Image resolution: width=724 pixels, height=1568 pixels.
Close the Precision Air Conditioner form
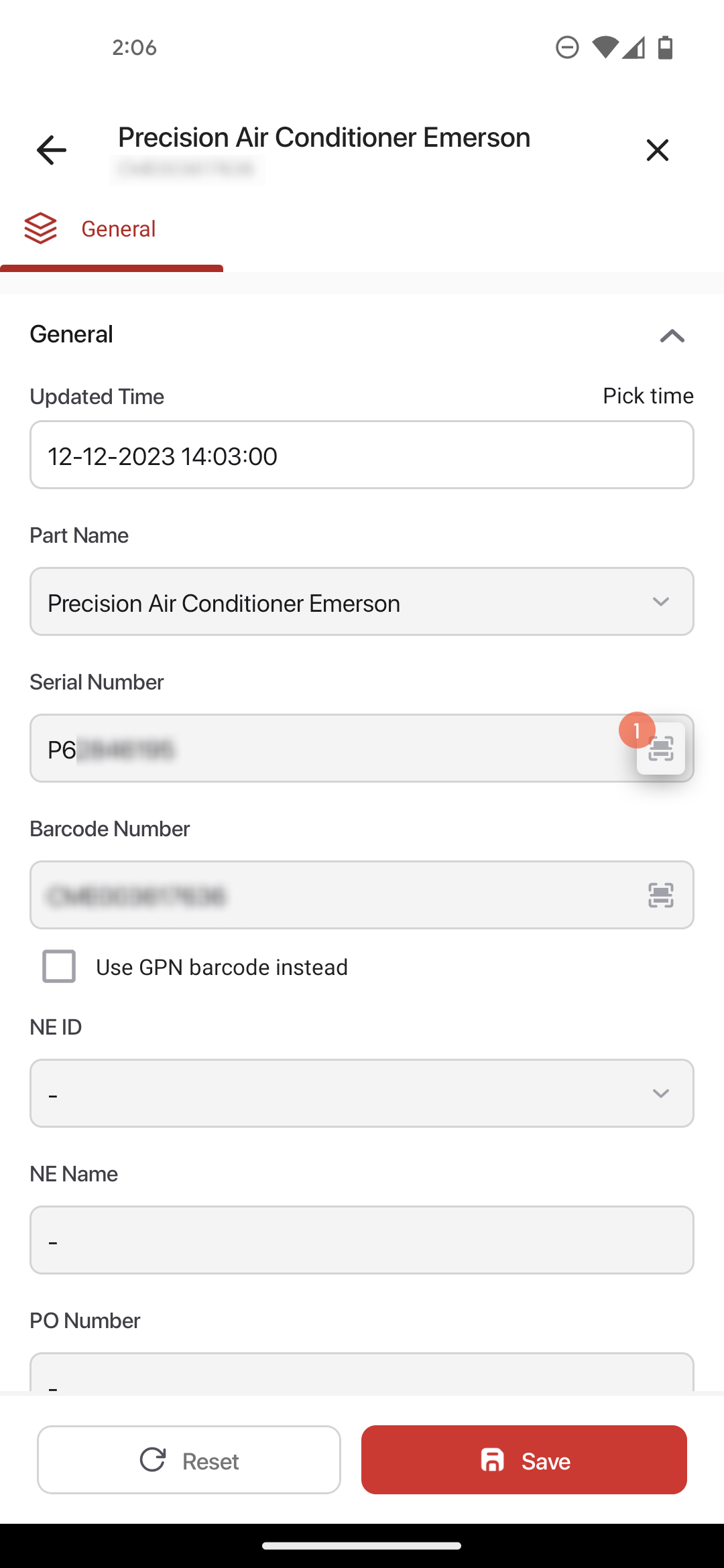pyautogui.click(x=658, y=150)
